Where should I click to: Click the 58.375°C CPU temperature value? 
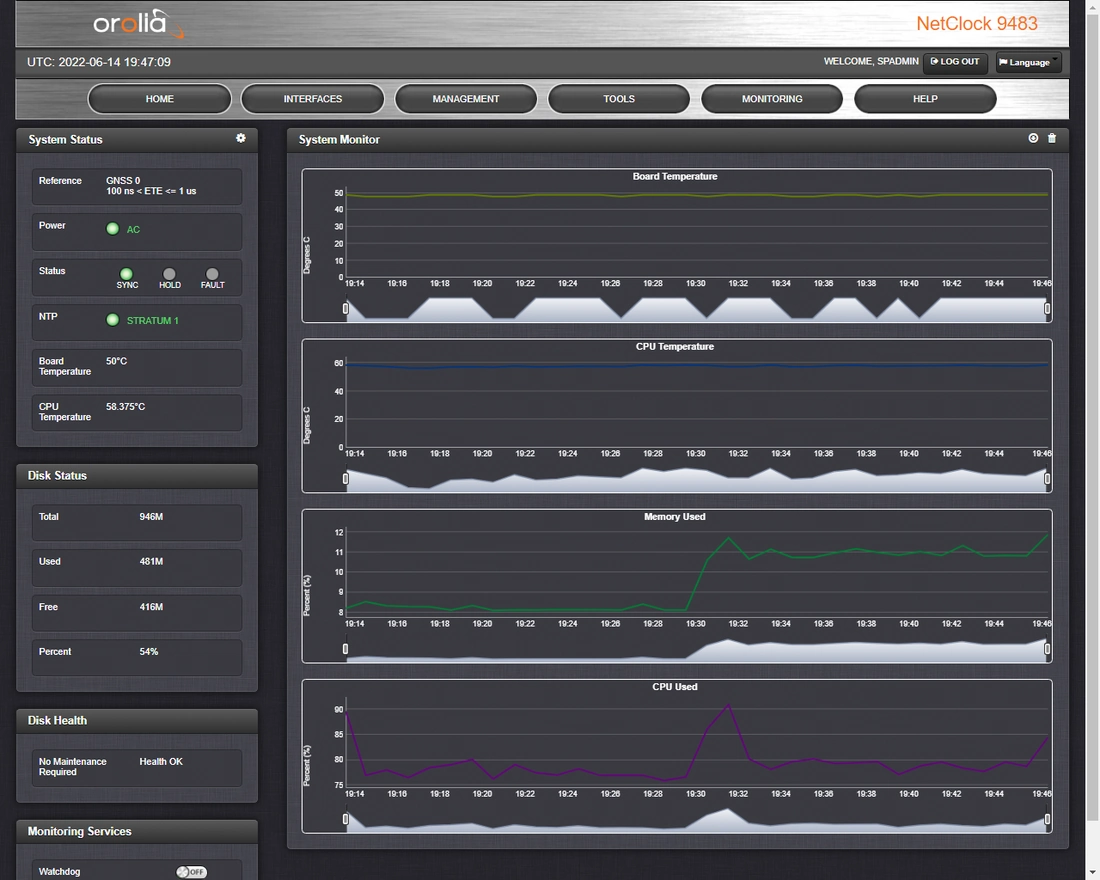126,406
